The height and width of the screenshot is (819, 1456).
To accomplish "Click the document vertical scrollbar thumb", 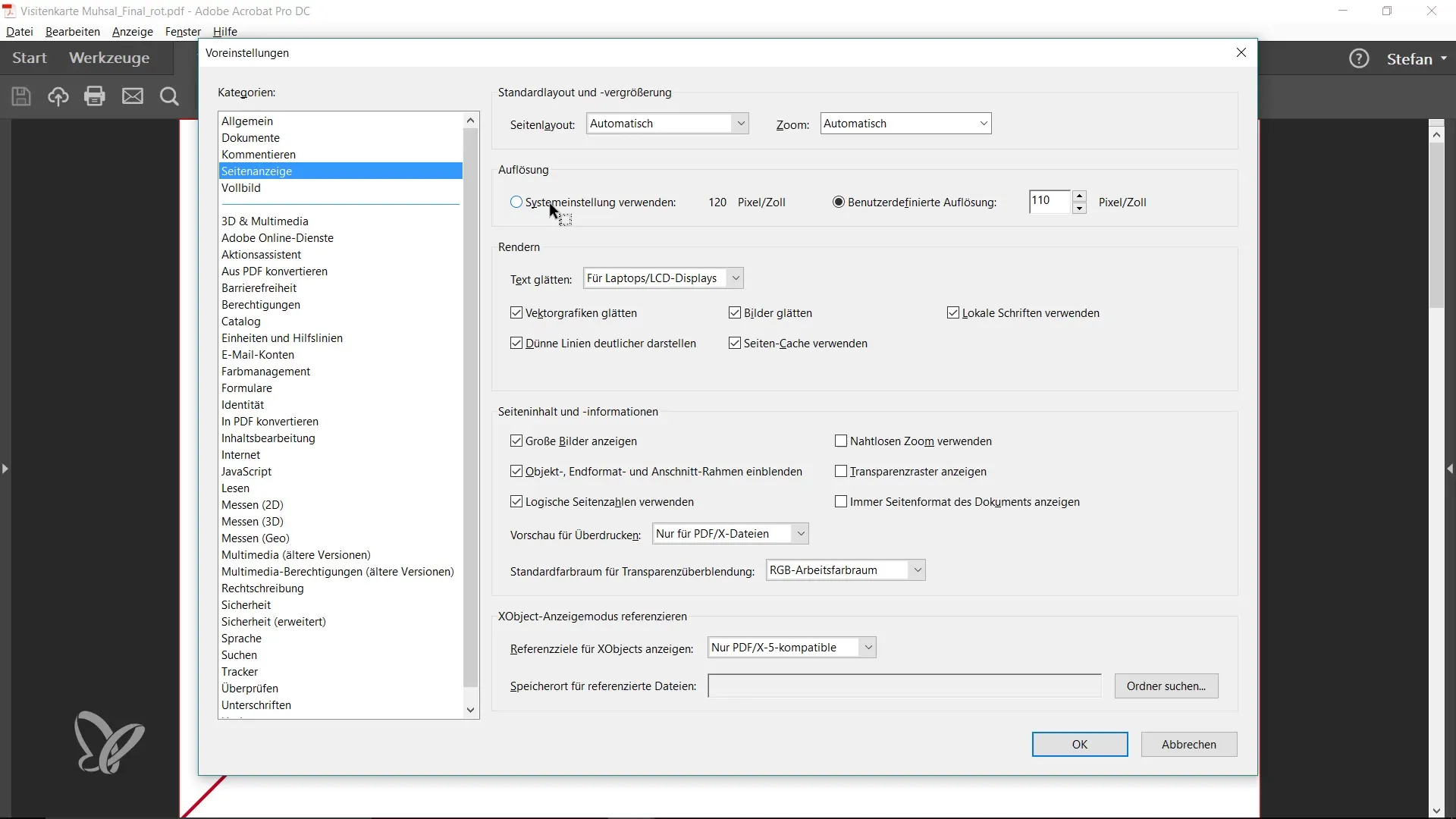I will [x=1436, y=225].
